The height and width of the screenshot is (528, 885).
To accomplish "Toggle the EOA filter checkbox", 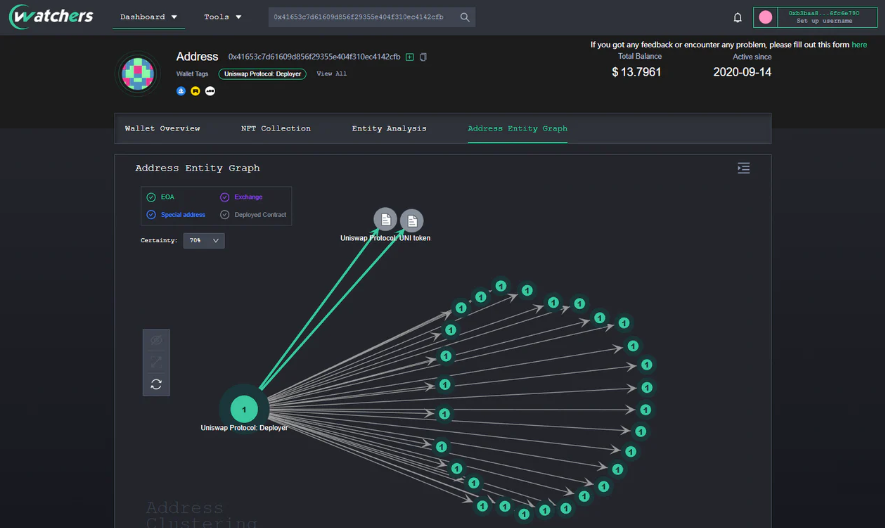I will [x=151, y=197].
